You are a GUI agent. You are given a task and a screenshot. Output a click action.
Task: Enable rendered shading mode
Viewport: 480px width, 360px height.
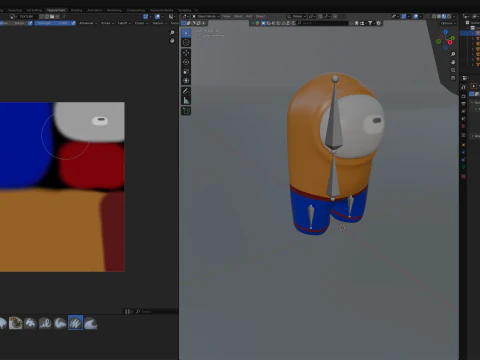[449, 16]
